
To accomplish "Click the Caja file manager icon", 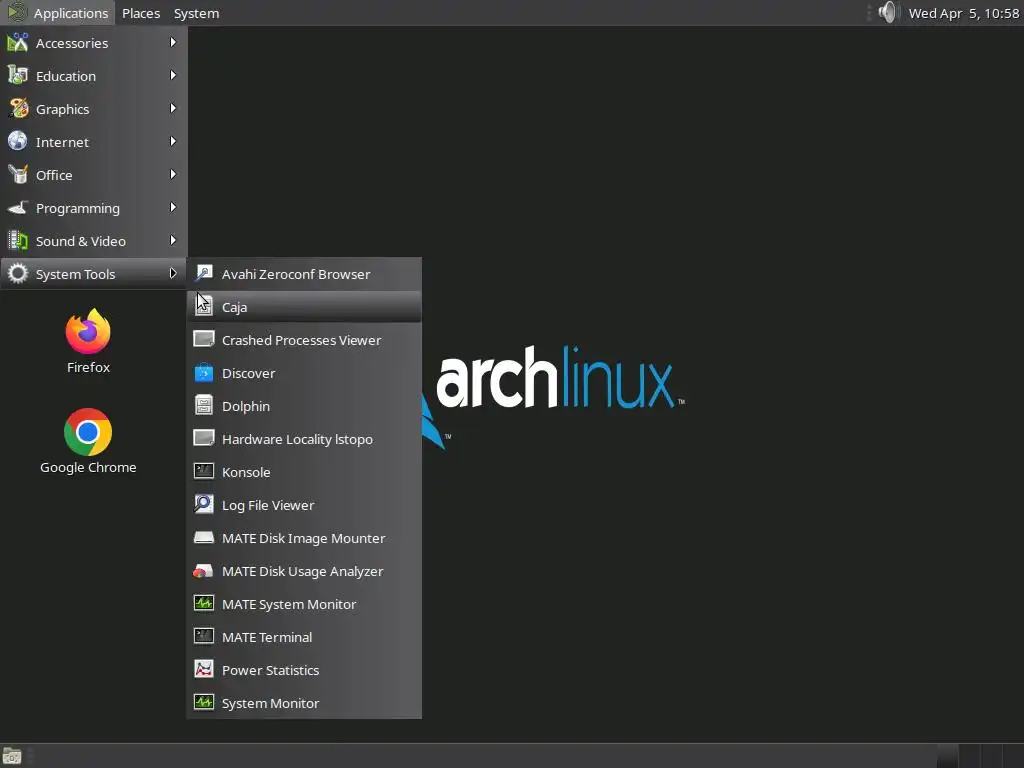I will 204,307.
